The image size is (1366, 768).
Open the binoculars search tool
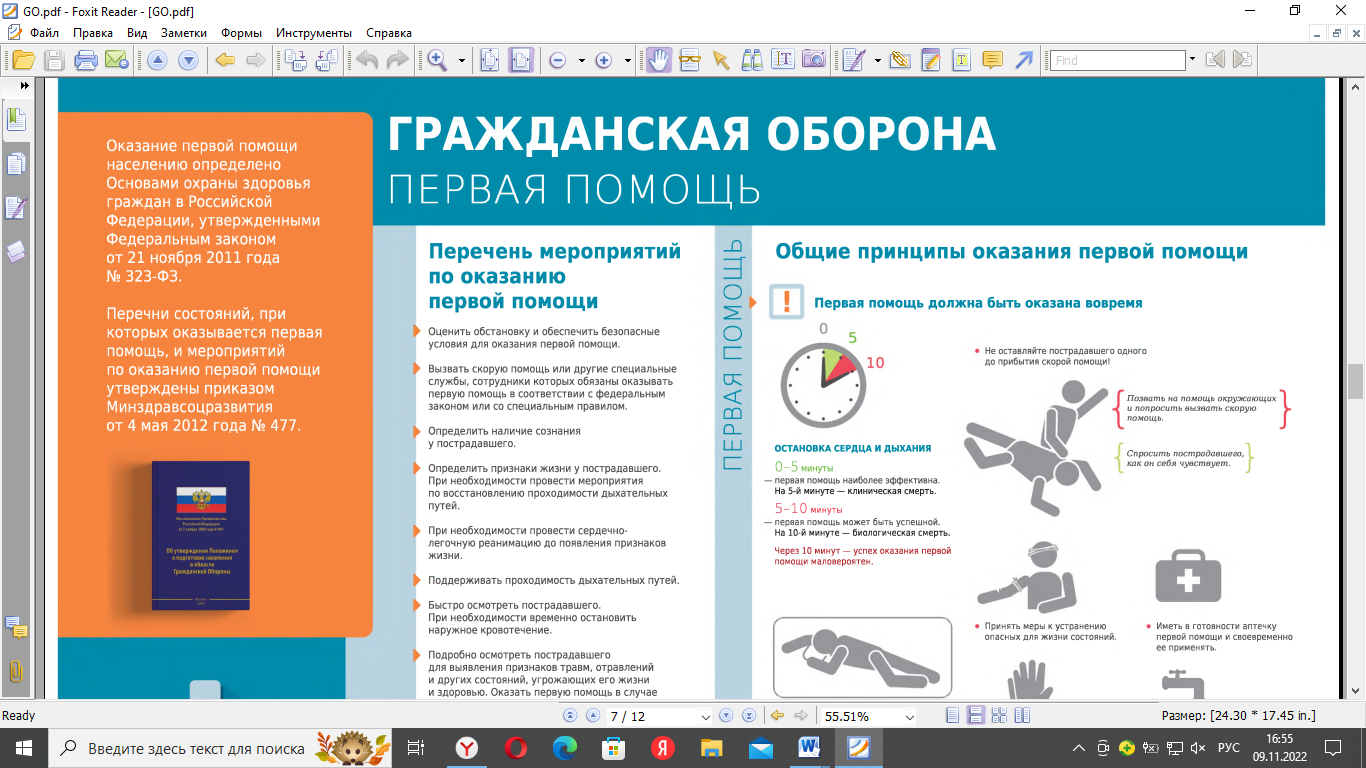pyautogui.click(x=752, y=60)
